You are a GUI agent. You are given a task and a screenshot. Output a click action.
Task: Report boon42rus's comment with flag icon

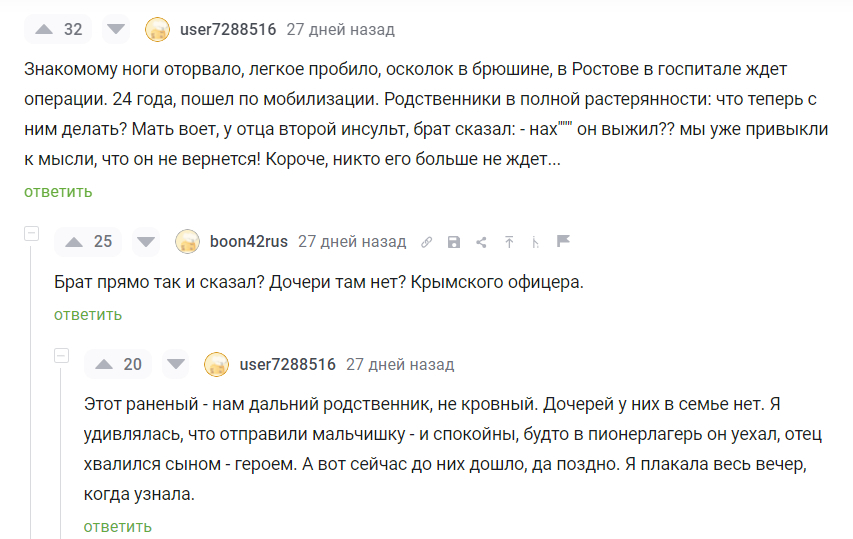(x=563, y=242)
